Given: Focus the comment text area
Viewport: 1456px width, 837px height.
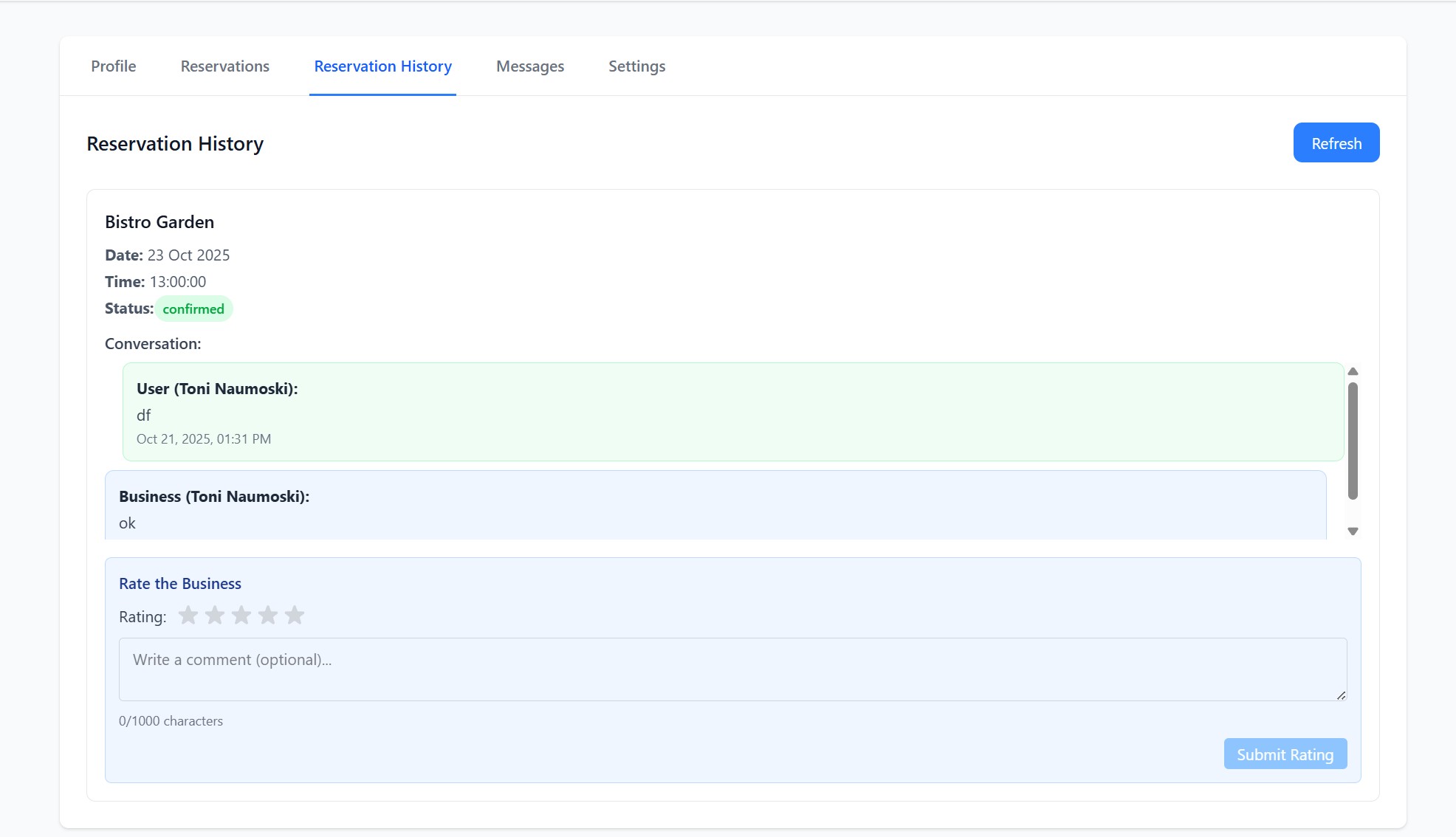Looking at the screenshot, I should (732, 669).
